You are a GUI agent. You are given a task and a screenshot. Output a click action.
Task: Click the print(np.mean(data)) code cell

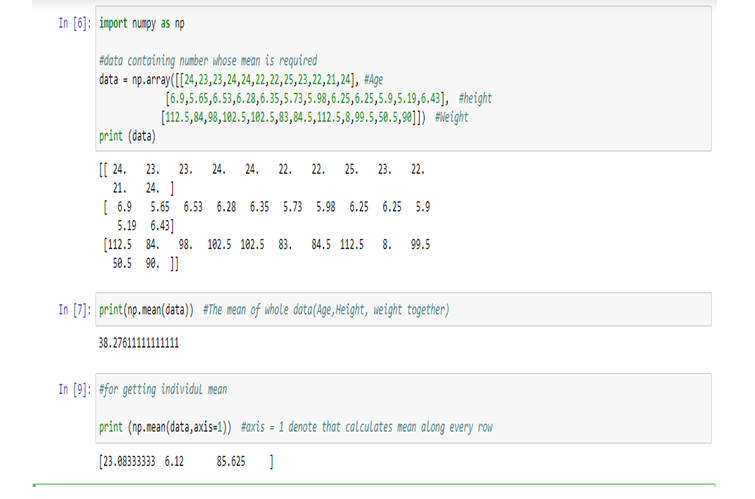pyautogui.click(x=404, y=309)
